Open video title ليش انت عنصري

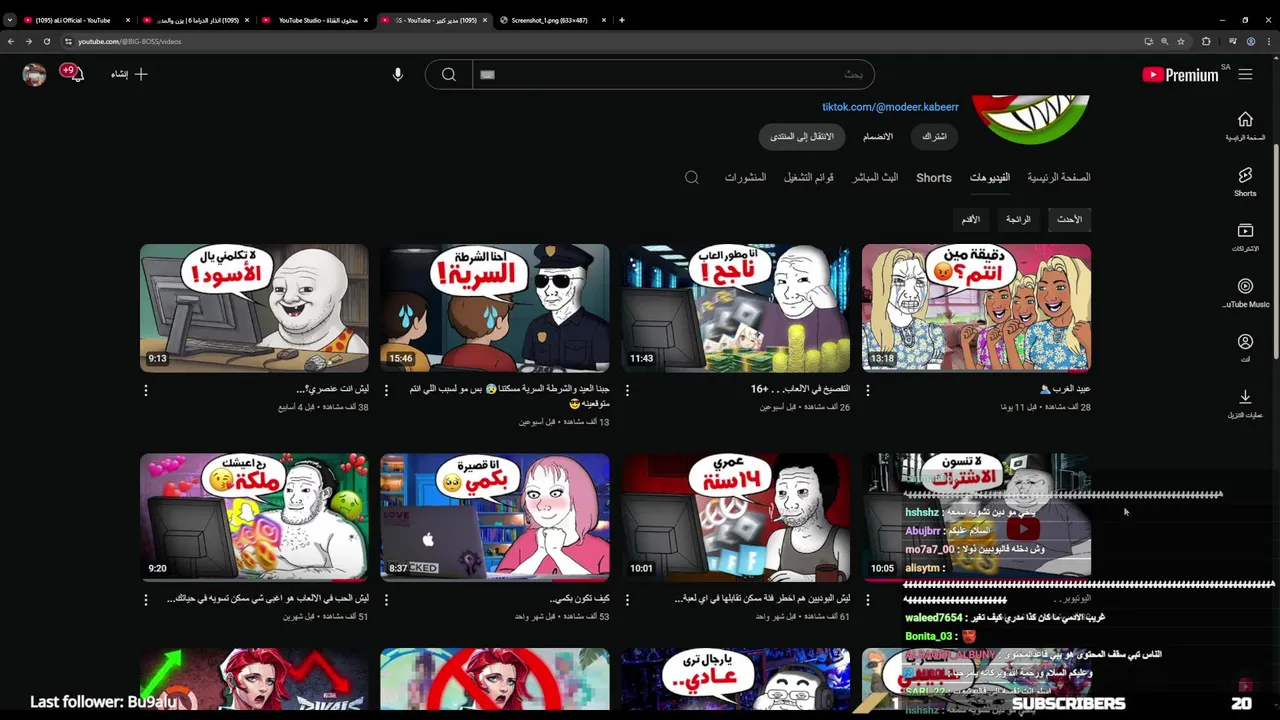pos(333,389)
